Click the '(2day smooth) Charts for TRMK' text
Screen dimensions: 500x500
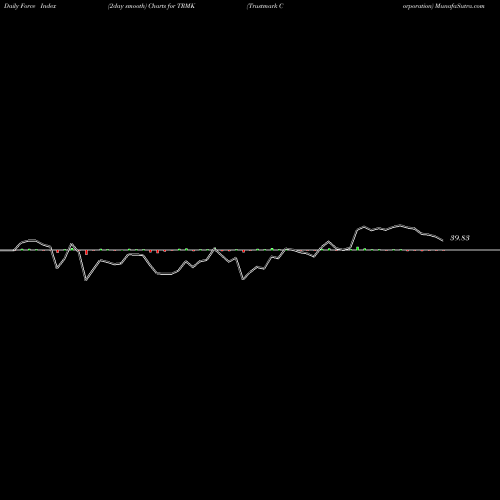pyautogui.click(x=151, y=6)
